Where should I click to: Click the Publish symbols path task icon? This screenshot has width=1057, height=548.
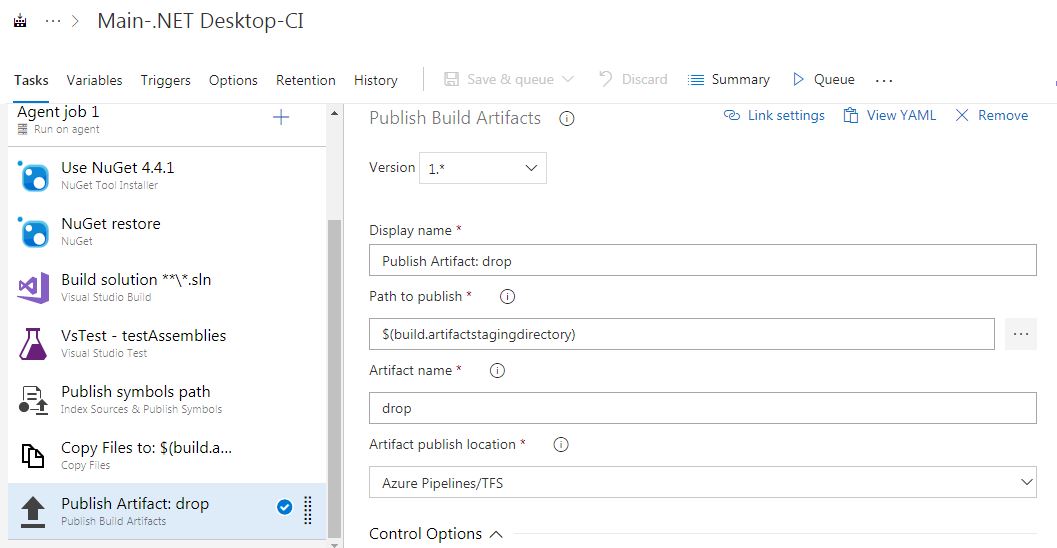click(33, 400)
